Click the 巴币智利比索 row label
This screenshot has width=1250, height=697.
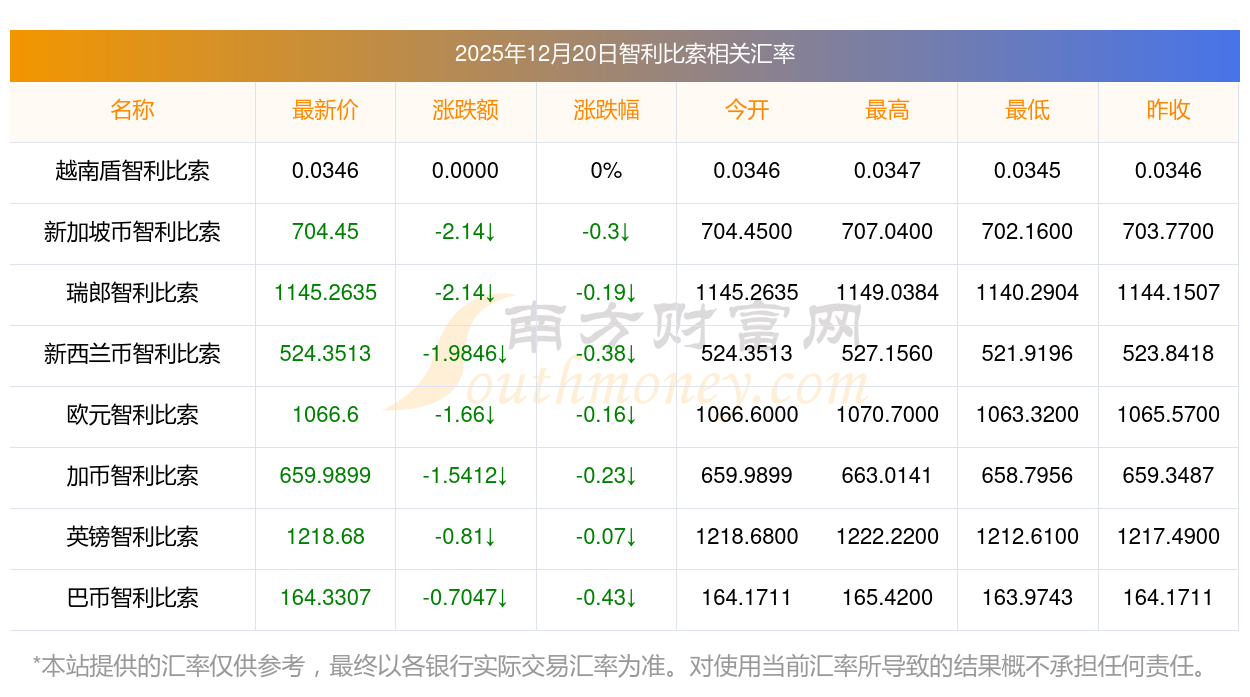click(132, 598)
